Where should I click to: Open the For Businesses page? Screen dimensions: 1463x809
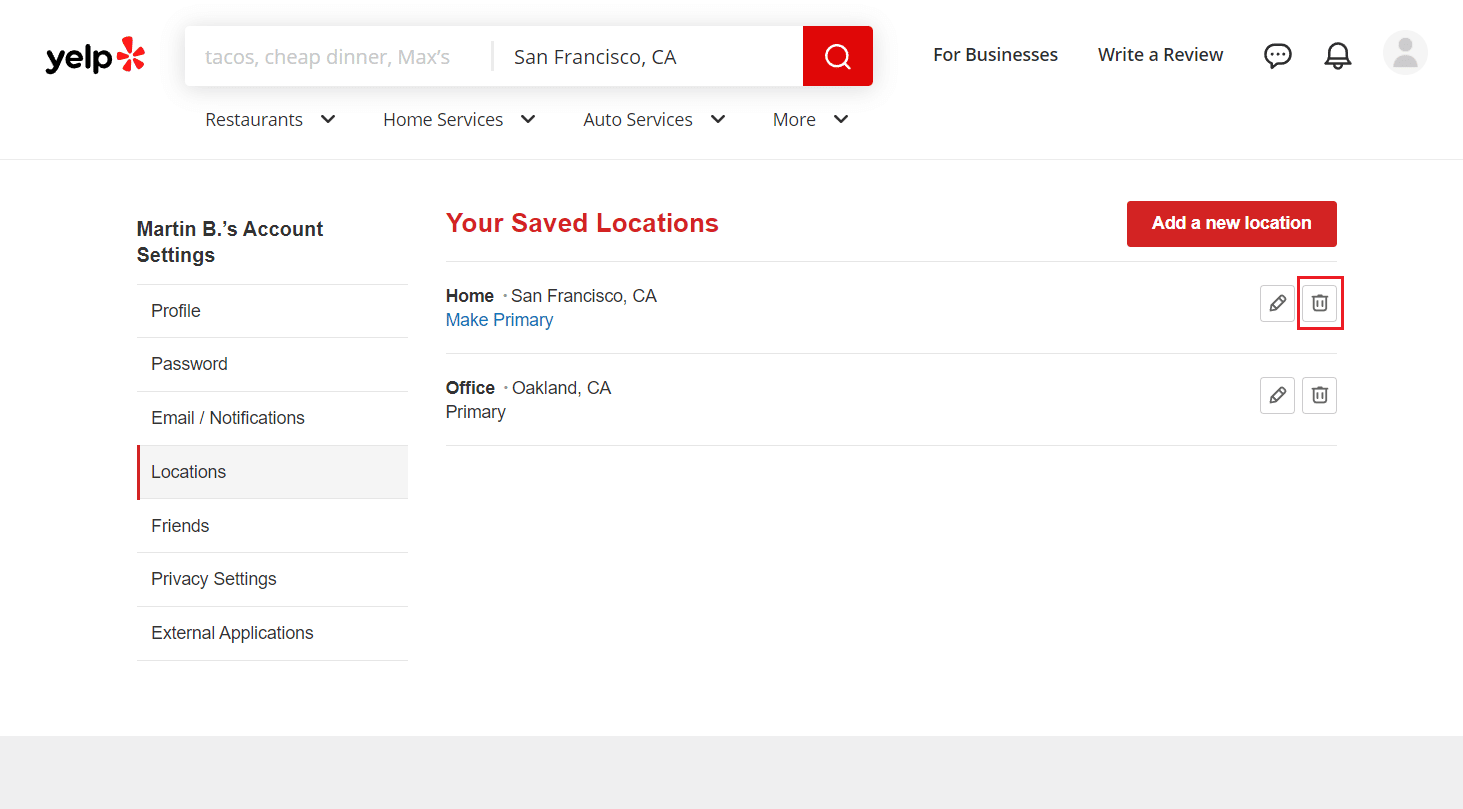(x=995, y=55)
